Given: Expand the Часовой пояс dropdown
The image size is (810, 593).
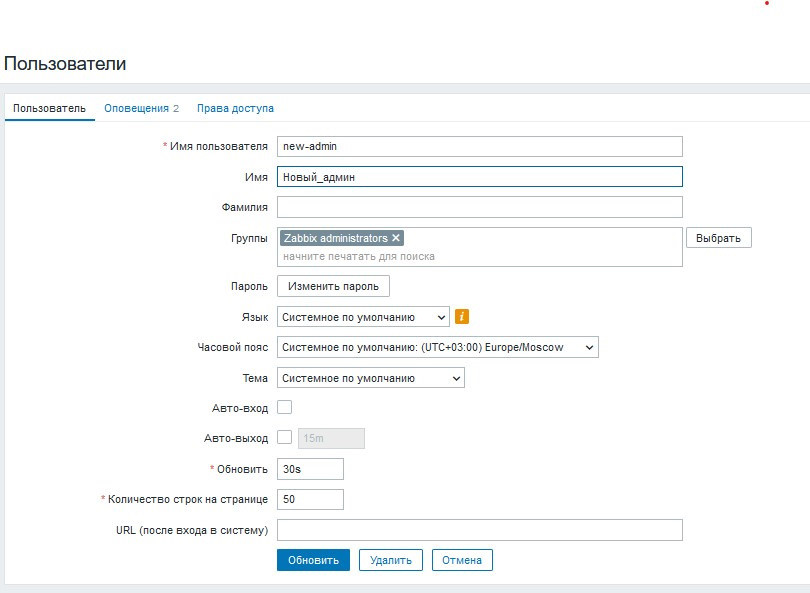Looking at the screenshot, I should (437, 347).
